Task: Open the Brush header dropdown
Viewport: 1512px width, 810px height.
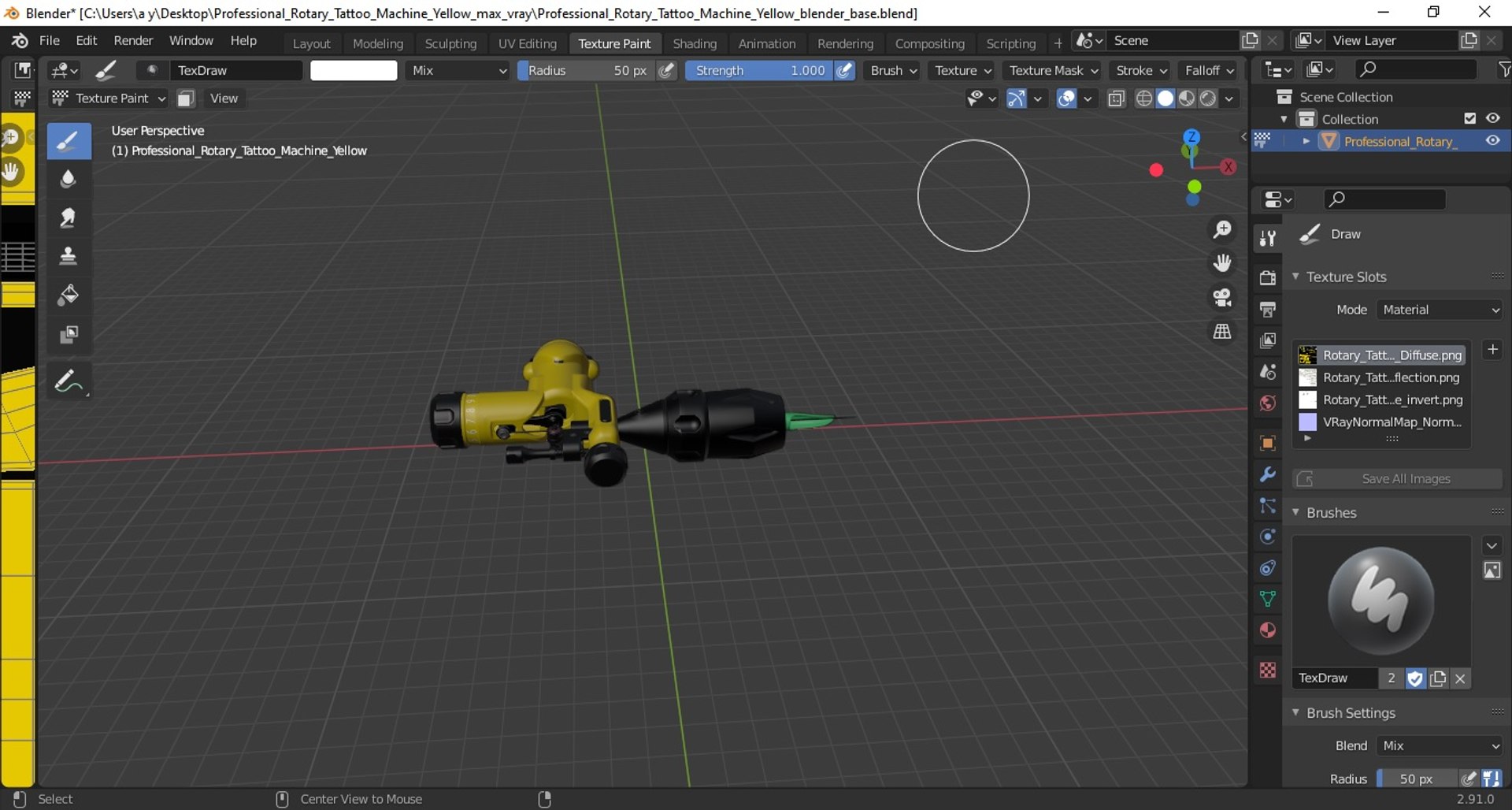Action: (893, 70)
